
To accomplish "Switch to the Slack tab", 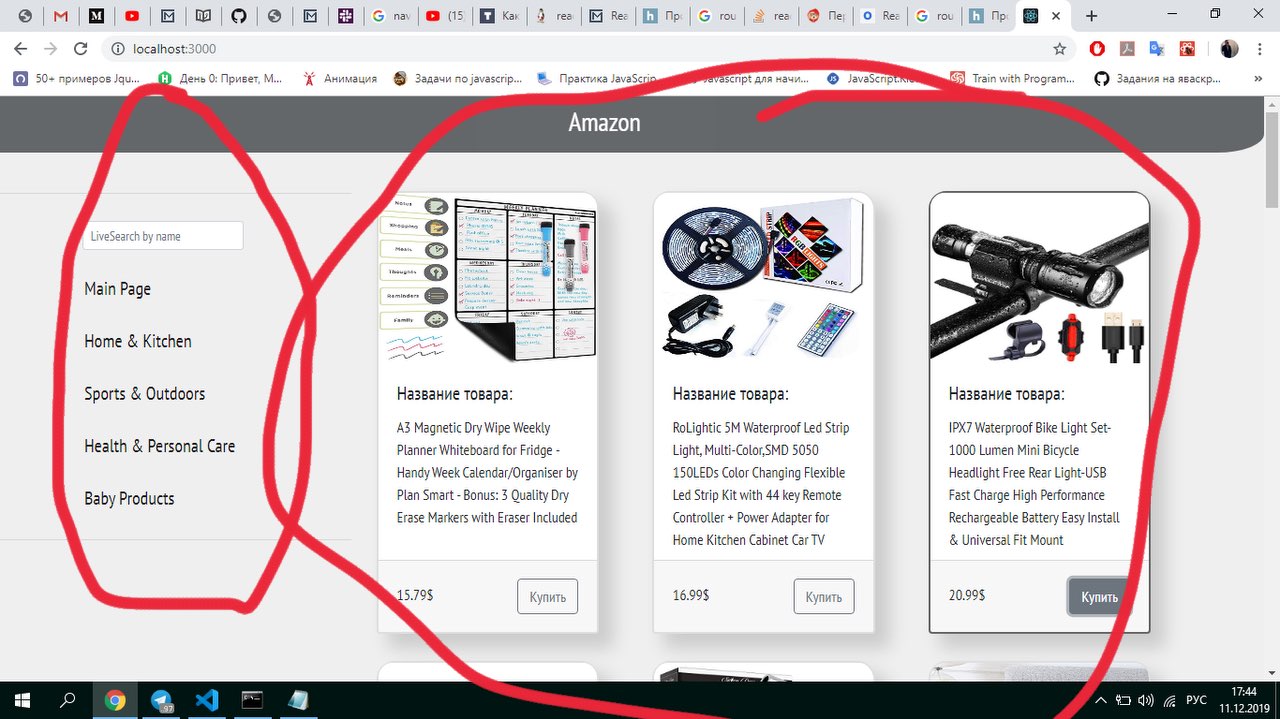I will coord(345,16).
